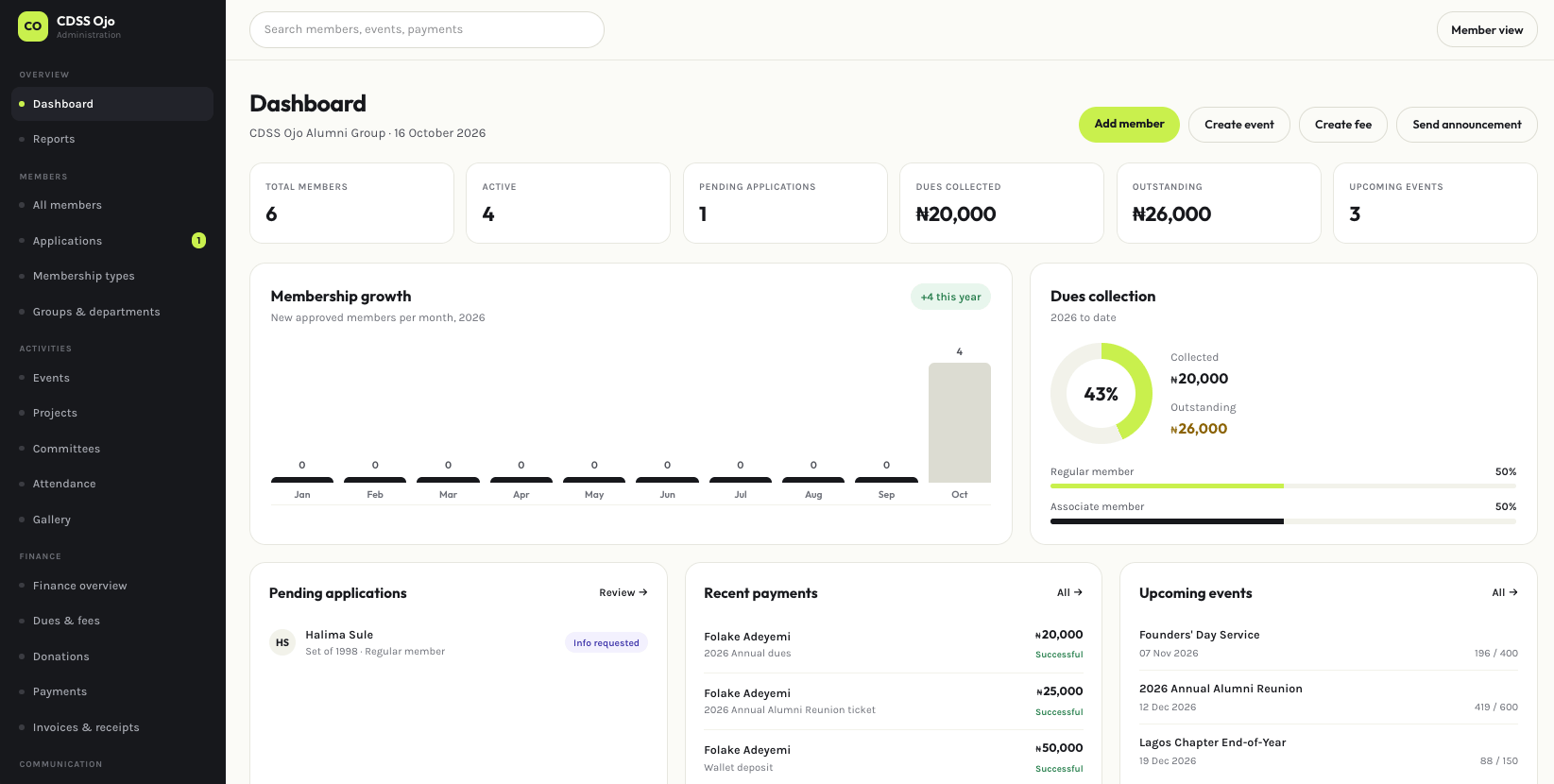Open the Annual Alumni Reunion ticket payment
This screenshot has width=1554, height=784.
click(894, 701)
